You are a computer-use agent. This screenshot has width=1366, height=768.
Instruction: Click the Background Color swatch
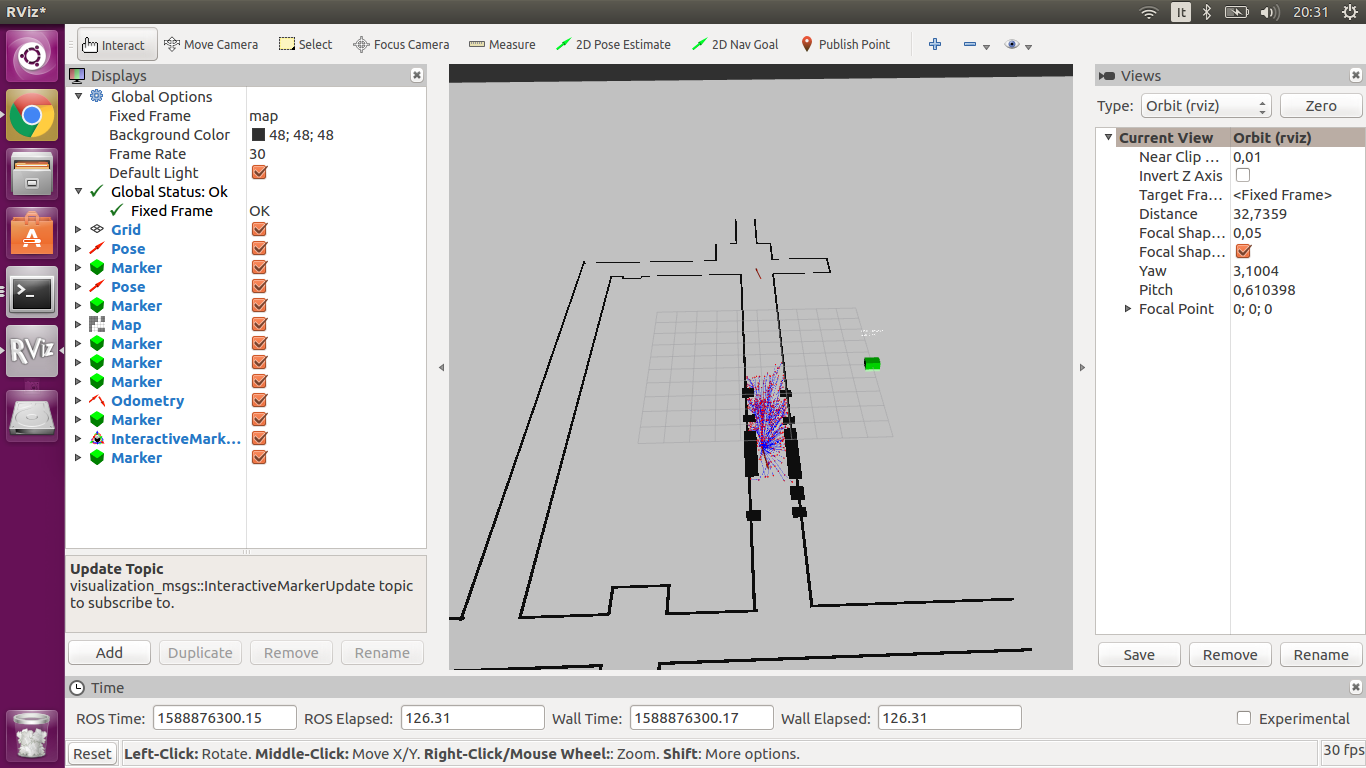258,134
